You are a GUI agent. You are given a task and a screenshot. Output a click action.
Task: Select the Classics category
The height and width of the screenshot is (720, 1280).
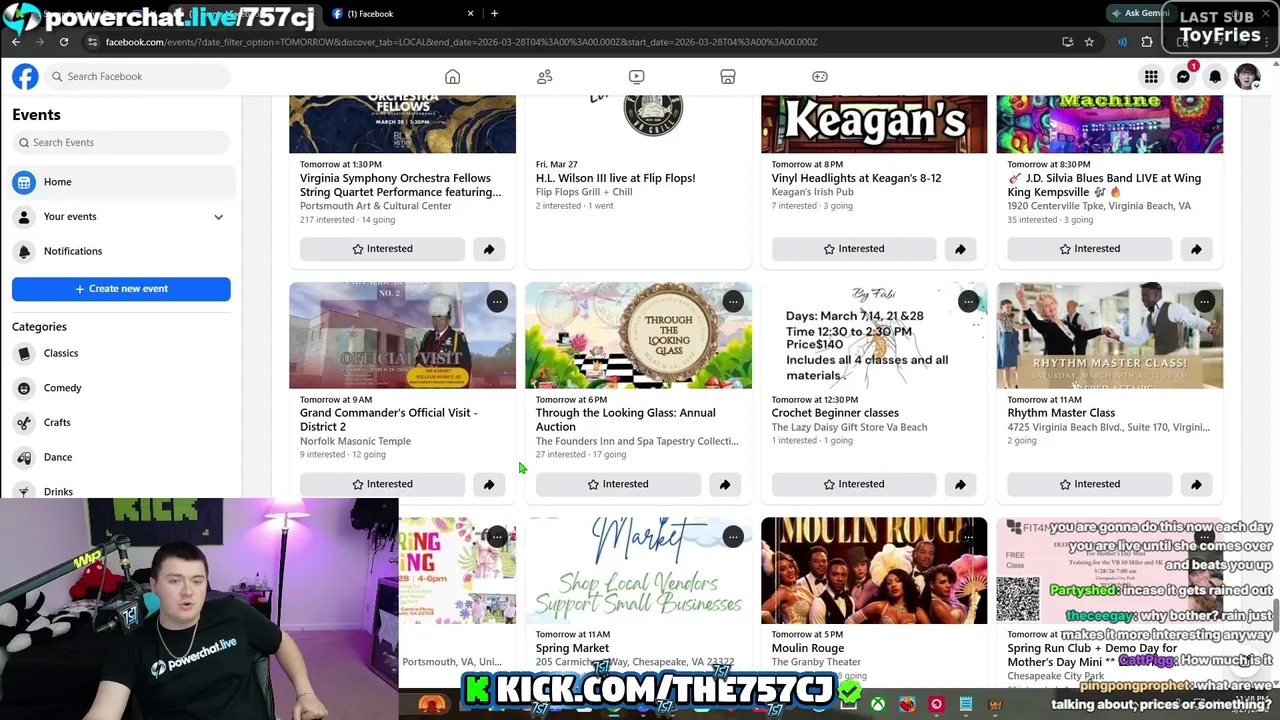point(121,353)
